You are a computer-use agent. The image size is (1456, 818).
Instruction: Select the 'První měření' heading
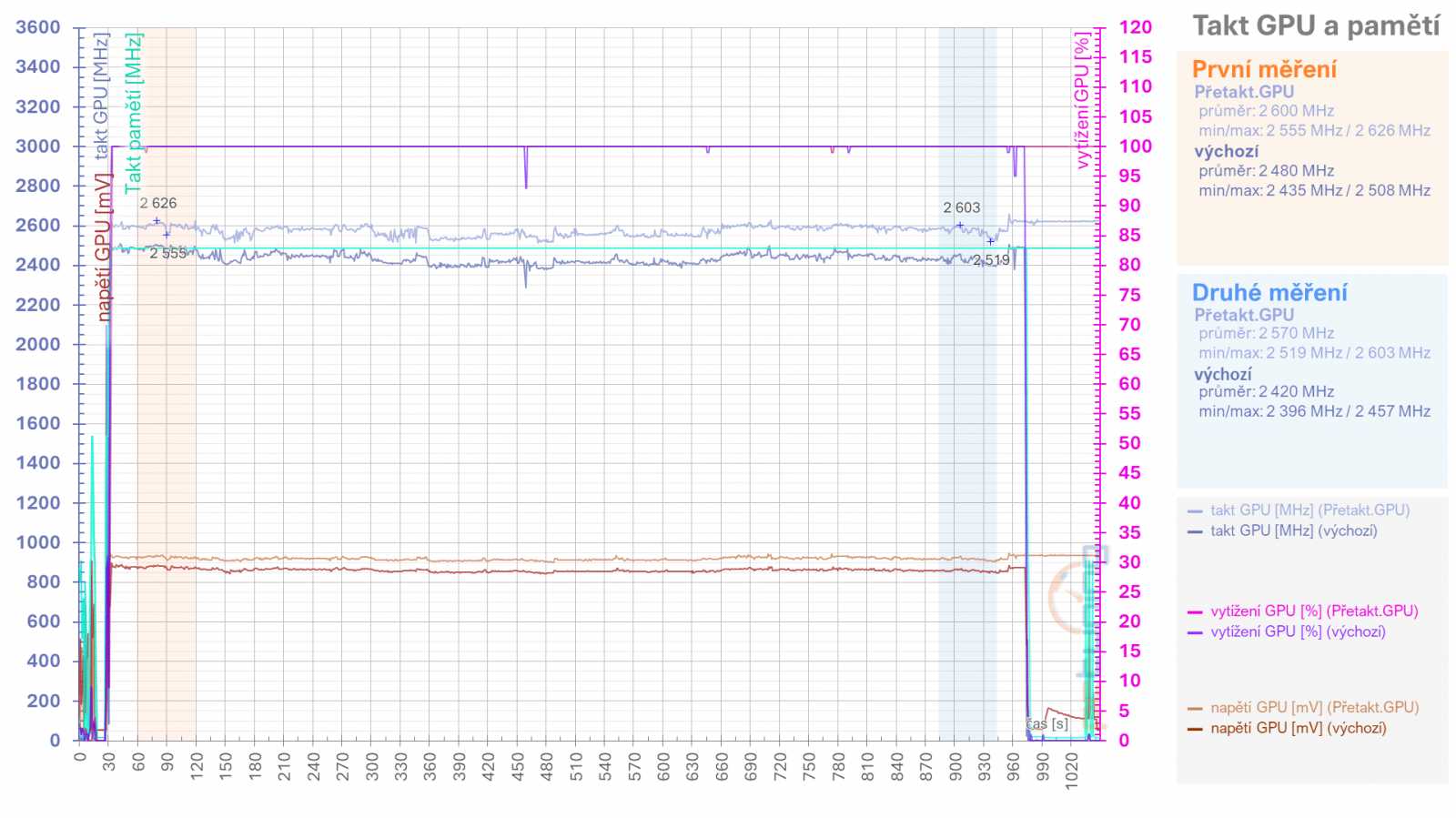pos(1264,69)
